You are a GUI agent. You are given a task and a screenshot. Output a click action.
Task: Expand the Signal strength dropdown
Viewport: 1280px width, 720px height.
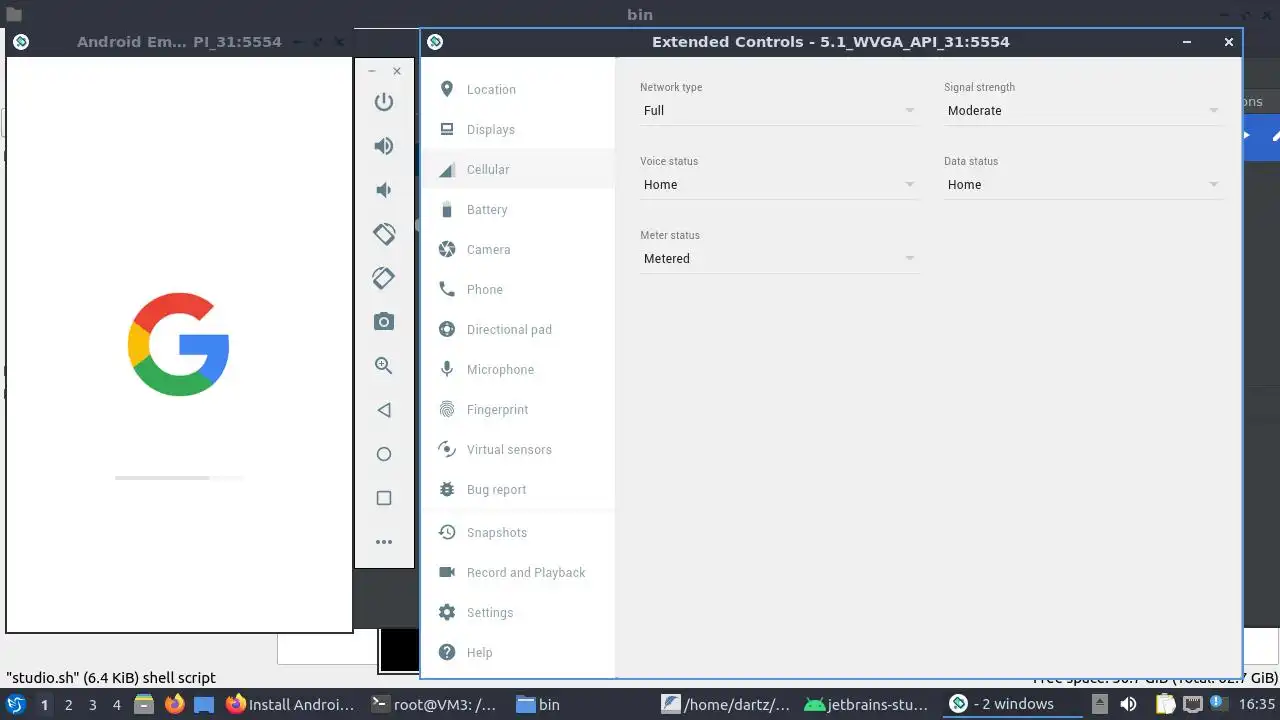(x=1083, y=111)
